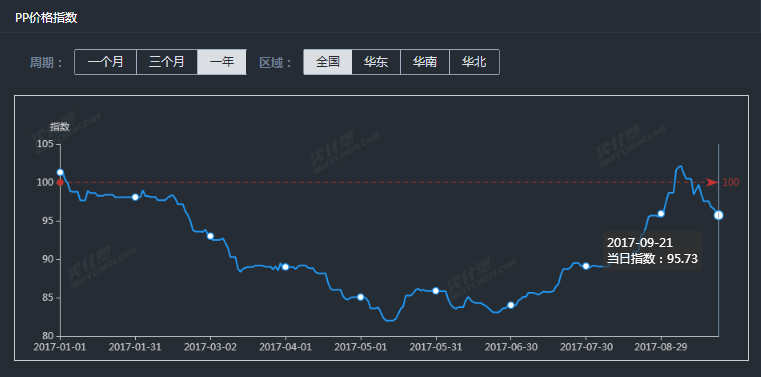The image size is (761, 377).
Task: Click the chart marker for 2017-06-30
Action: click(511, 305)
